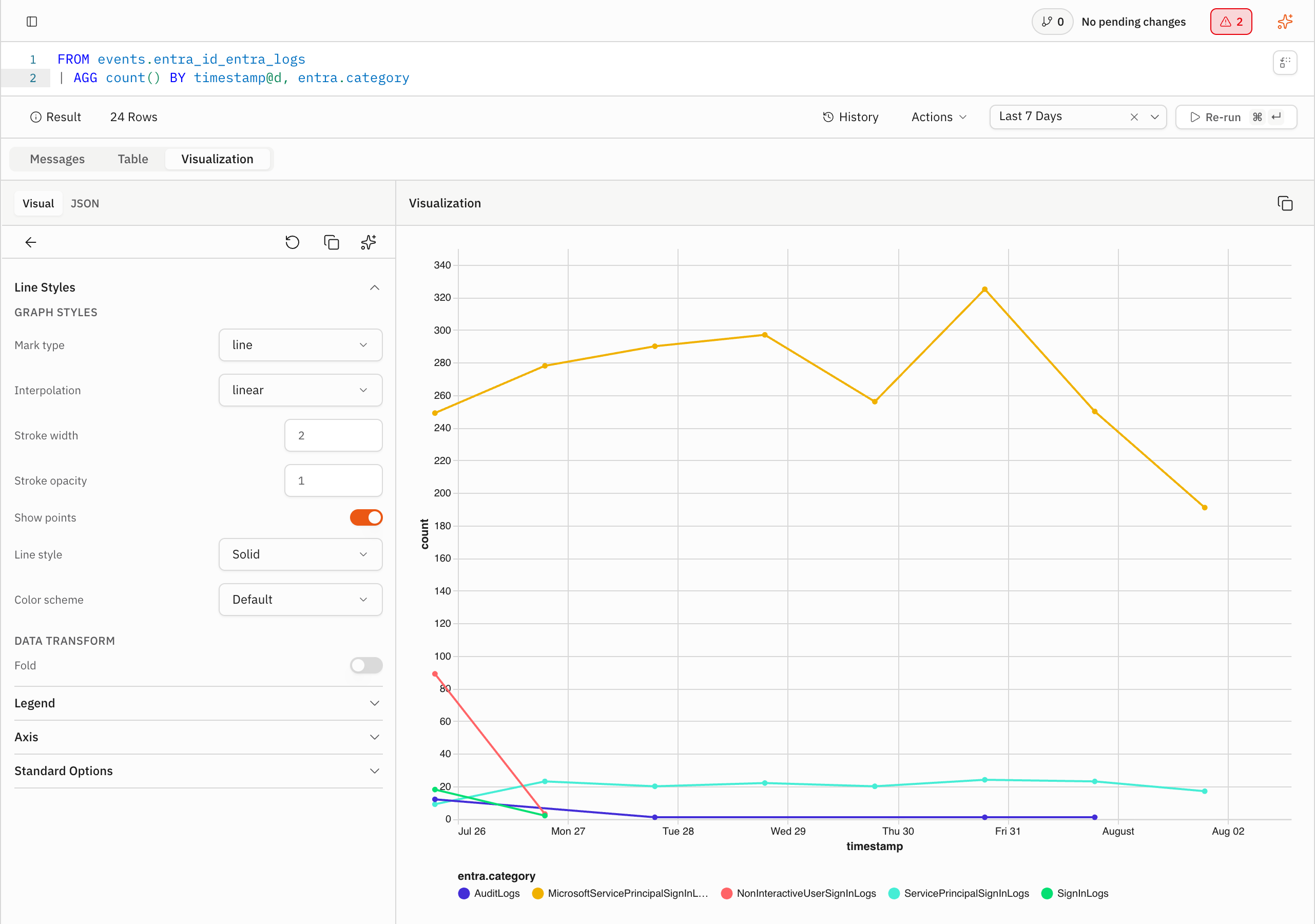The height and width of the screenshot is (924, 1315).
Task: Click the ServicePrincipalSignInLogs legend entry
Action: click(x=959, y=893)
